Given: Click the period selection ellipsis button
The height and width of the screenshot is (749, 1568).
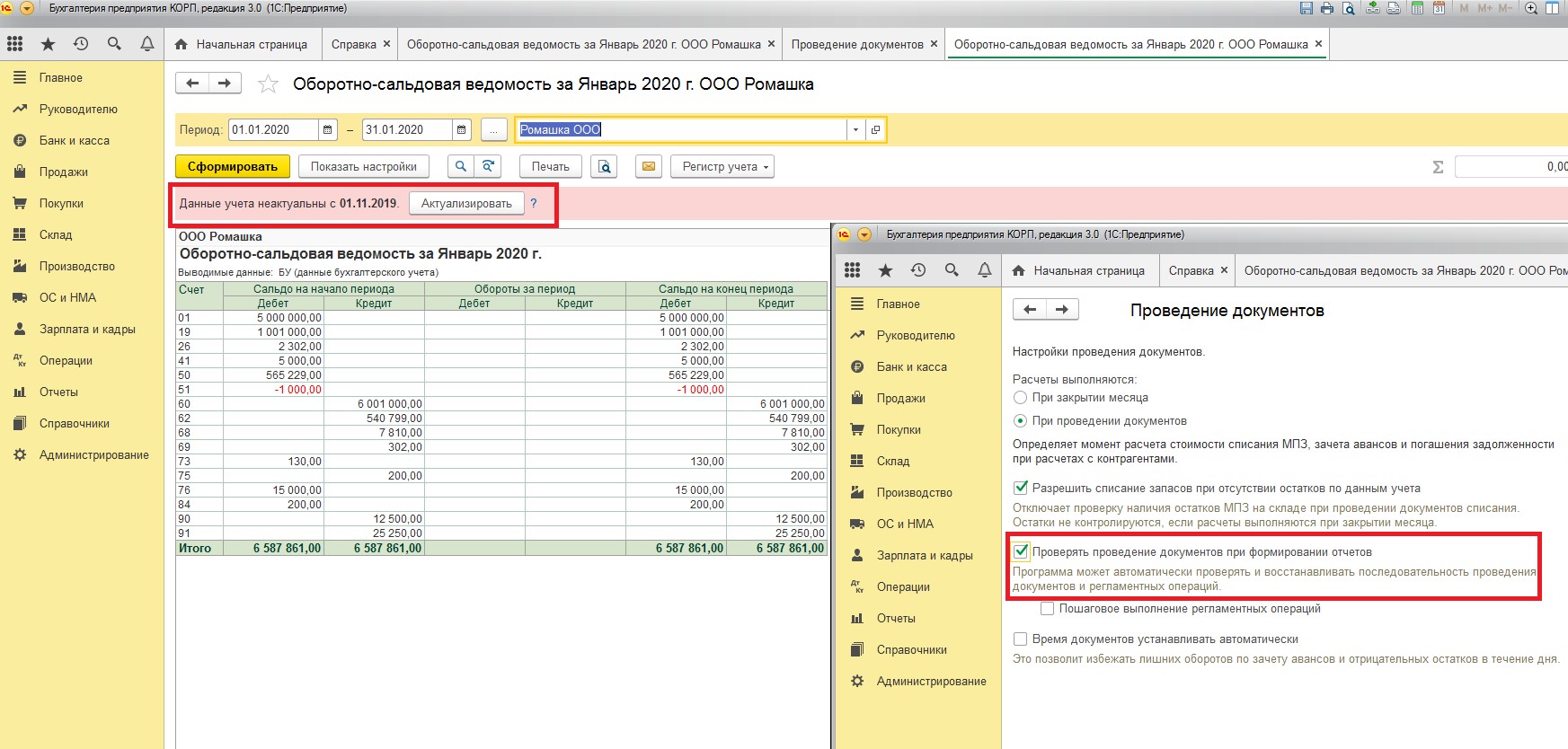Looking at the screenshot, I should 493,129.
